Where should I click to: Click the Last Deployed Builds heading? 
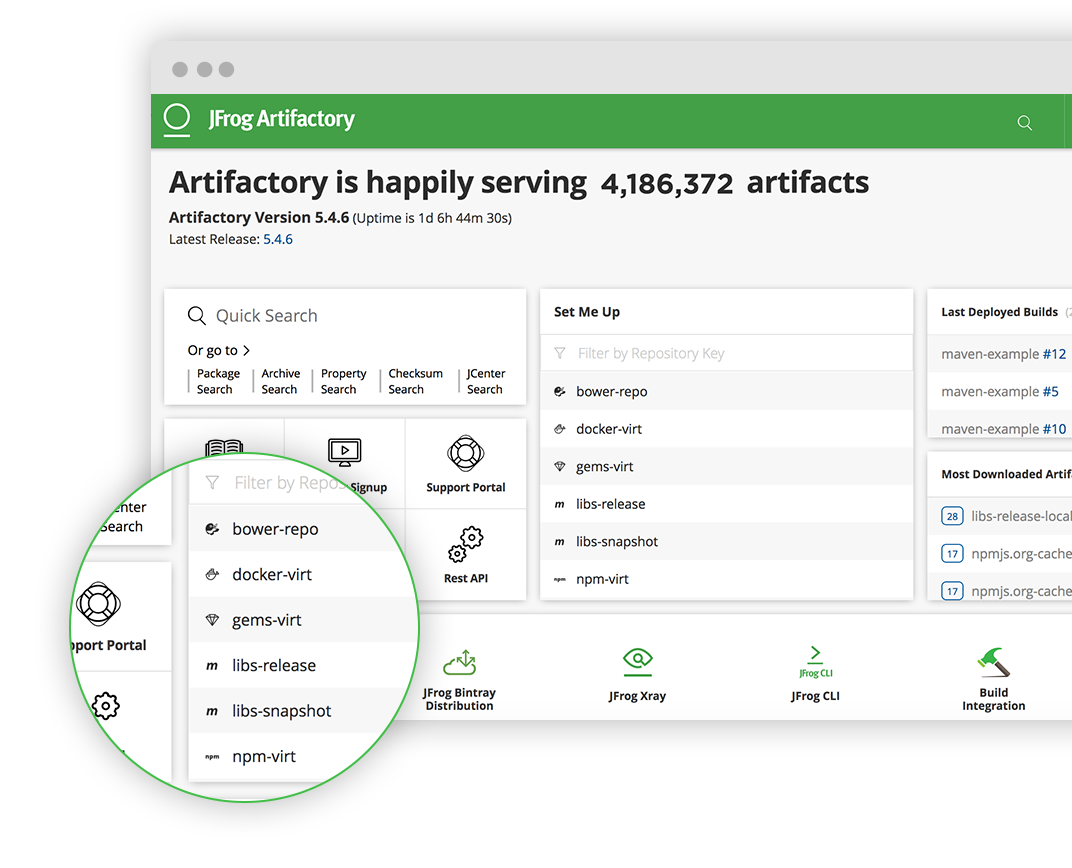click(1000, 312)
